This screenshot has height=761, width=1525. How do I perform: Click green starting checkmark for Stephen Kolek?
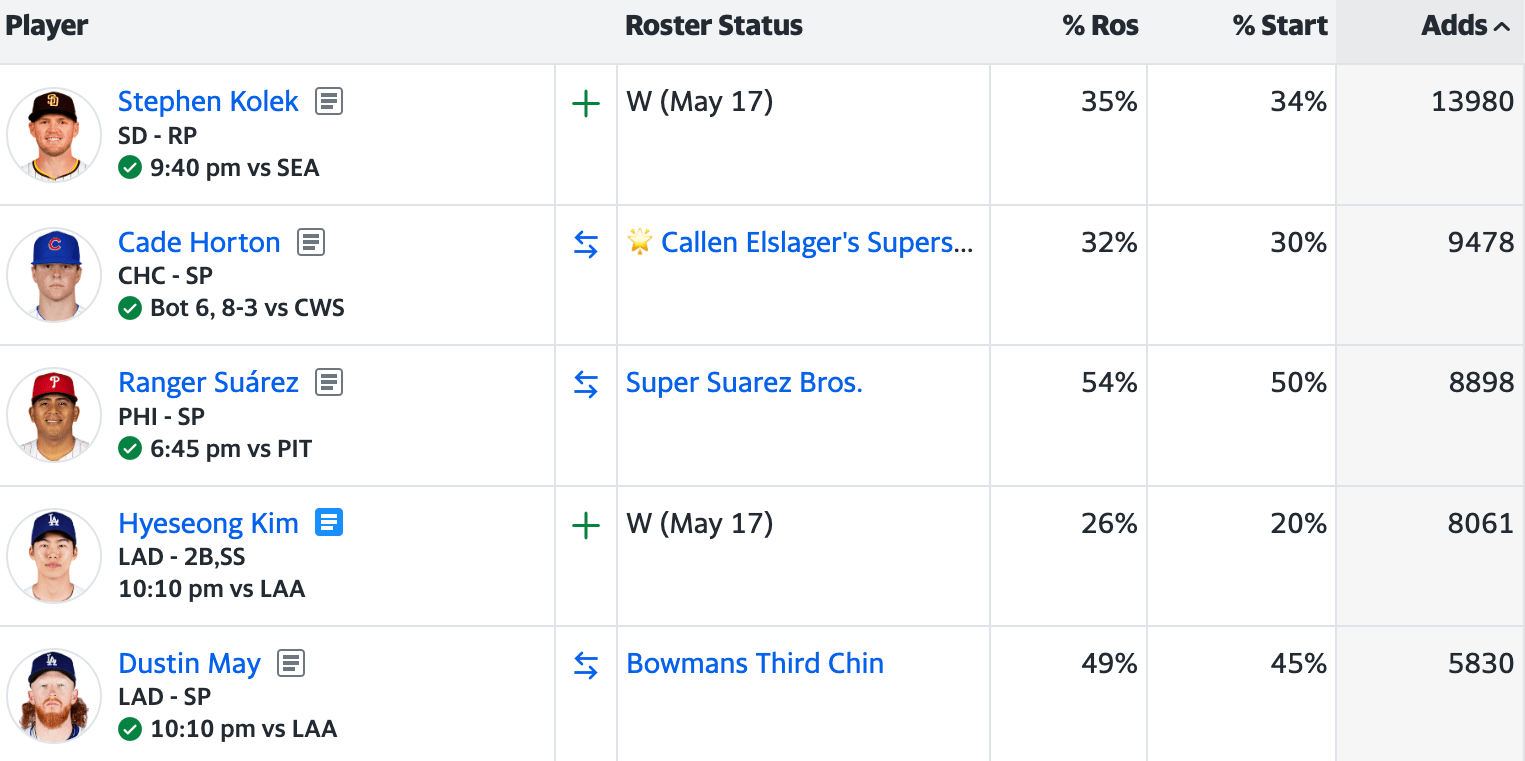click(130, 168)
